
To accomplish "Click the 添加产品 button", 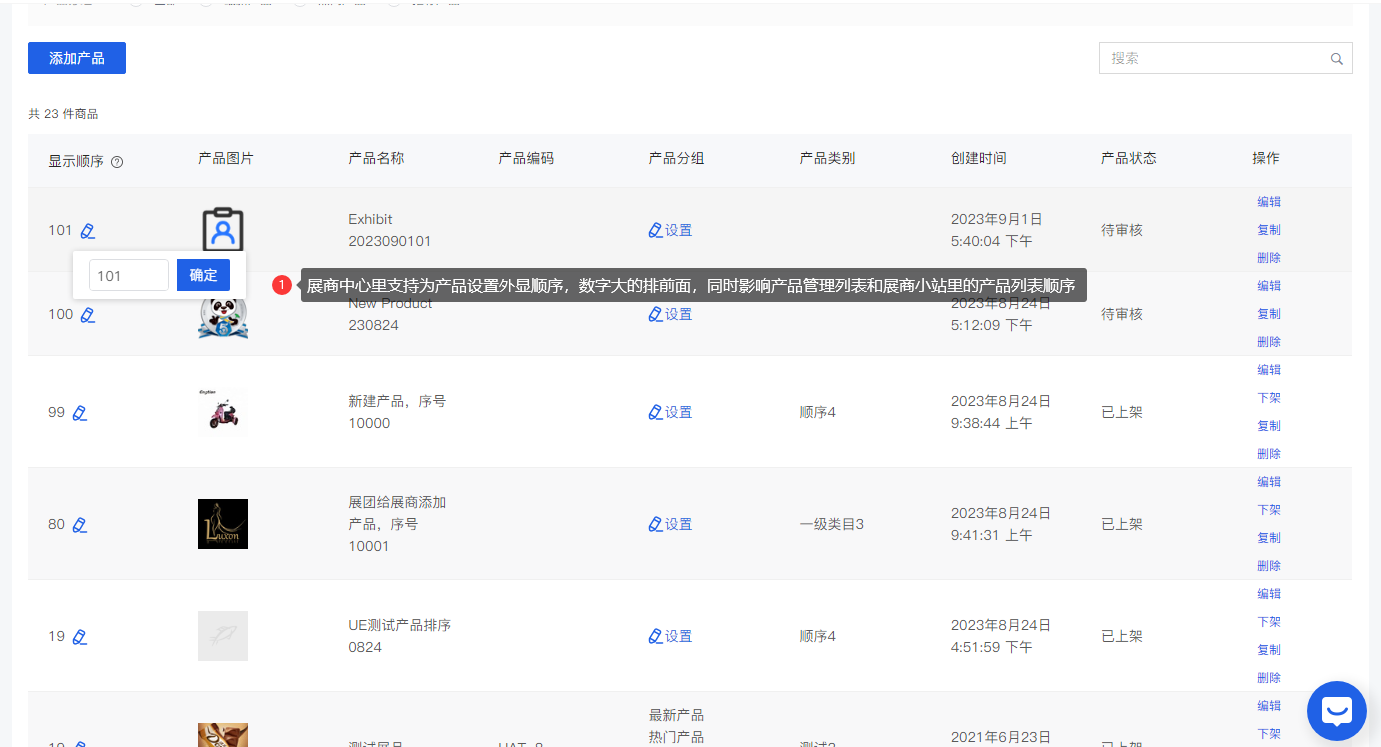I will point(77,58).
